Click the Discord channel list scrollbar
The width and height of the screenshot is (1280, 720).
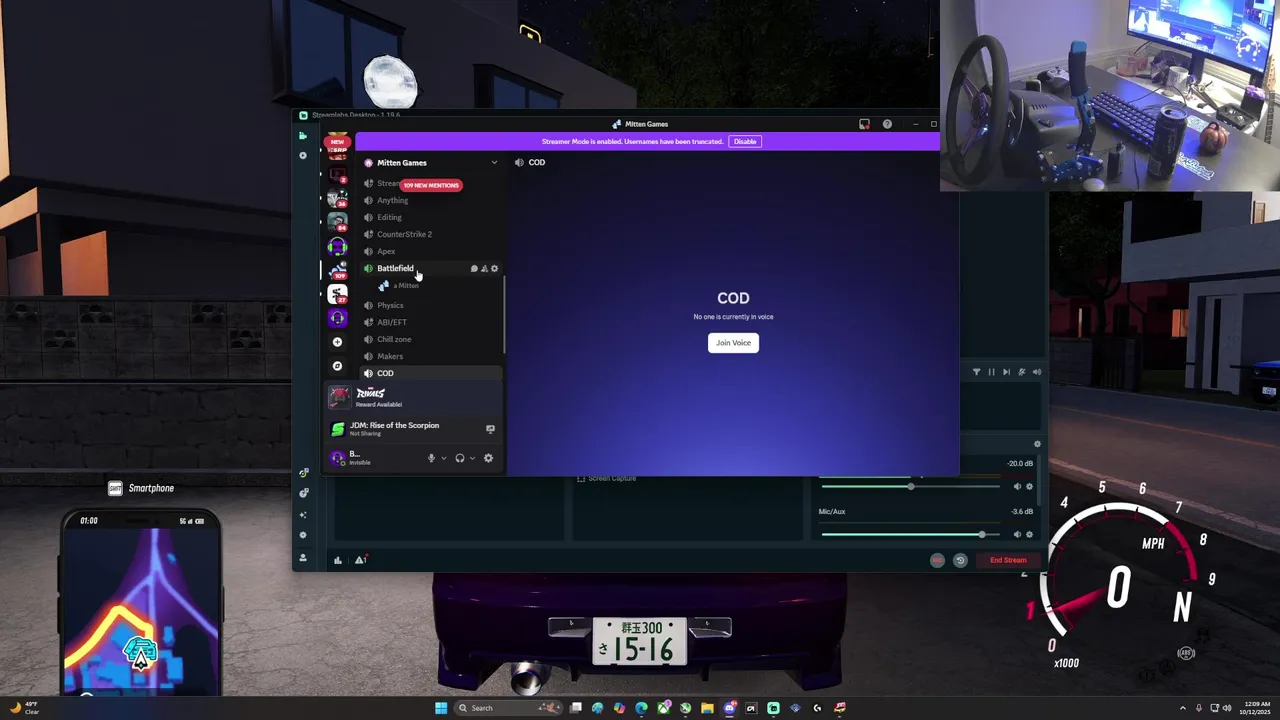[505, 314]
